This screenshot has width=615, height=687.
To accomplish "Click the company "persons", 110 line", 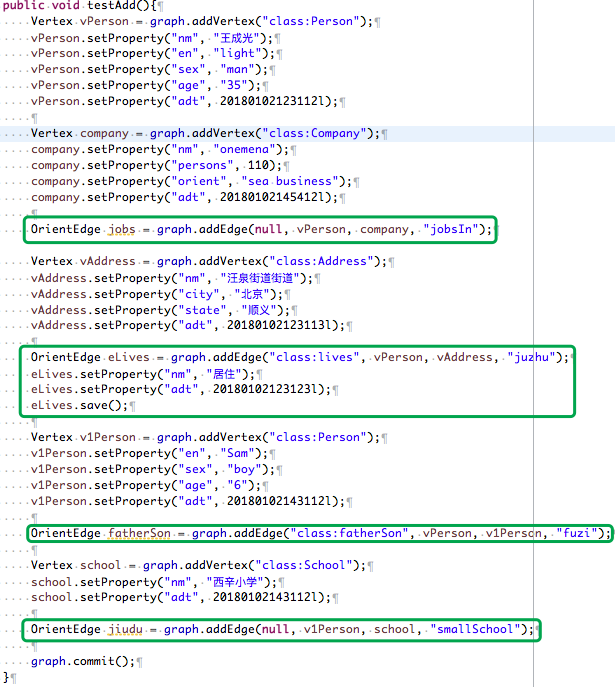I will pos(156,165).
